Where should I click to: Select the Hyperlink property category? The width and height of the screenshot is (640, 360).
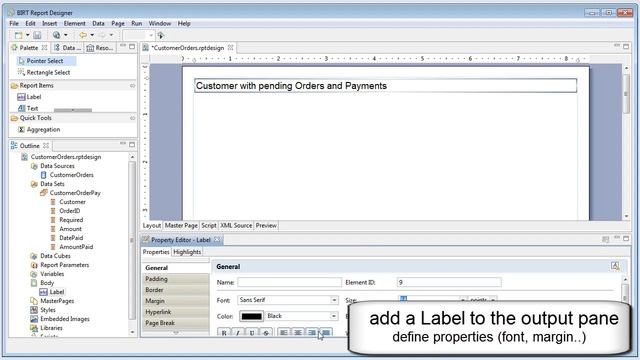pos(176,312)
